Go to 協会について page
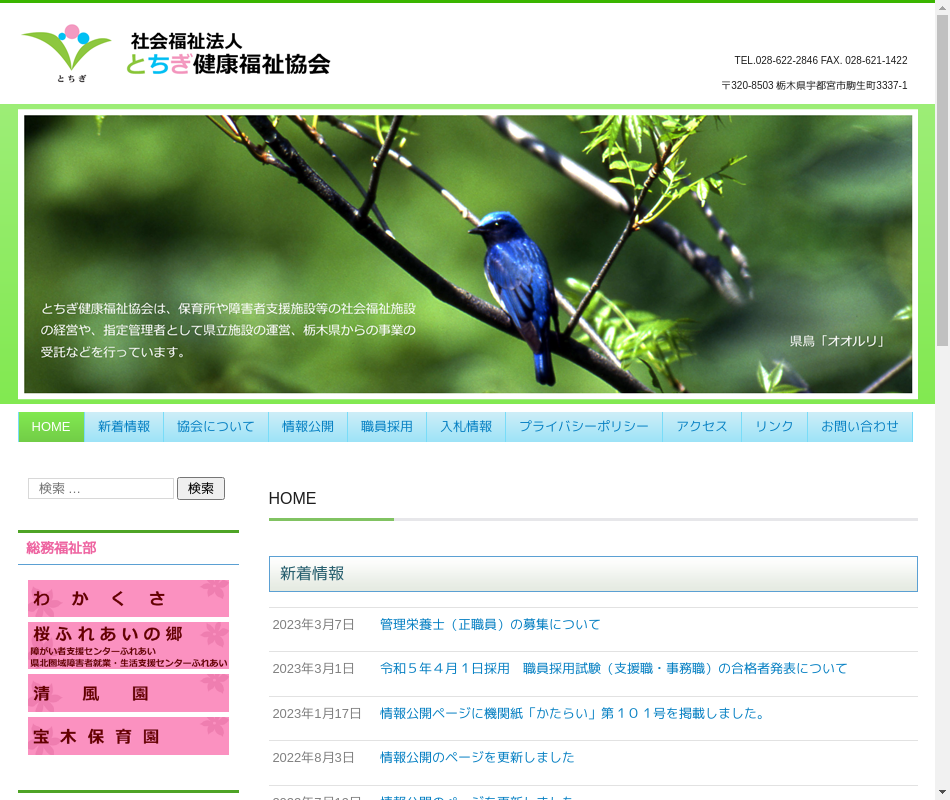950x800 pixels. tap(216, 427)
